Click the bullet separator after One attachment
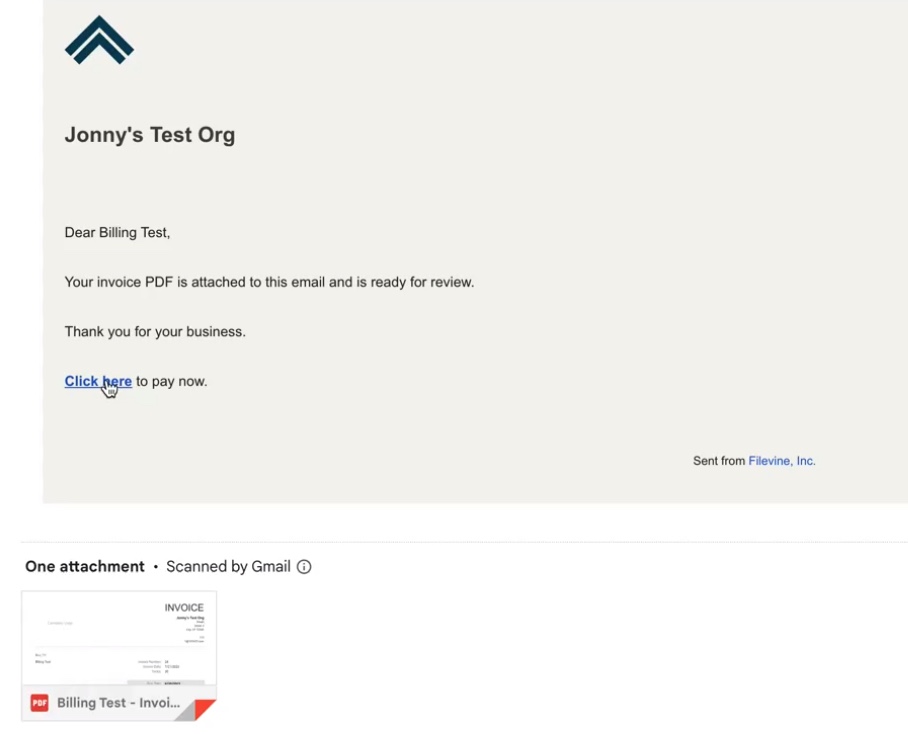The height and width of the screenshot is (734, 908). tap(155, 567)
